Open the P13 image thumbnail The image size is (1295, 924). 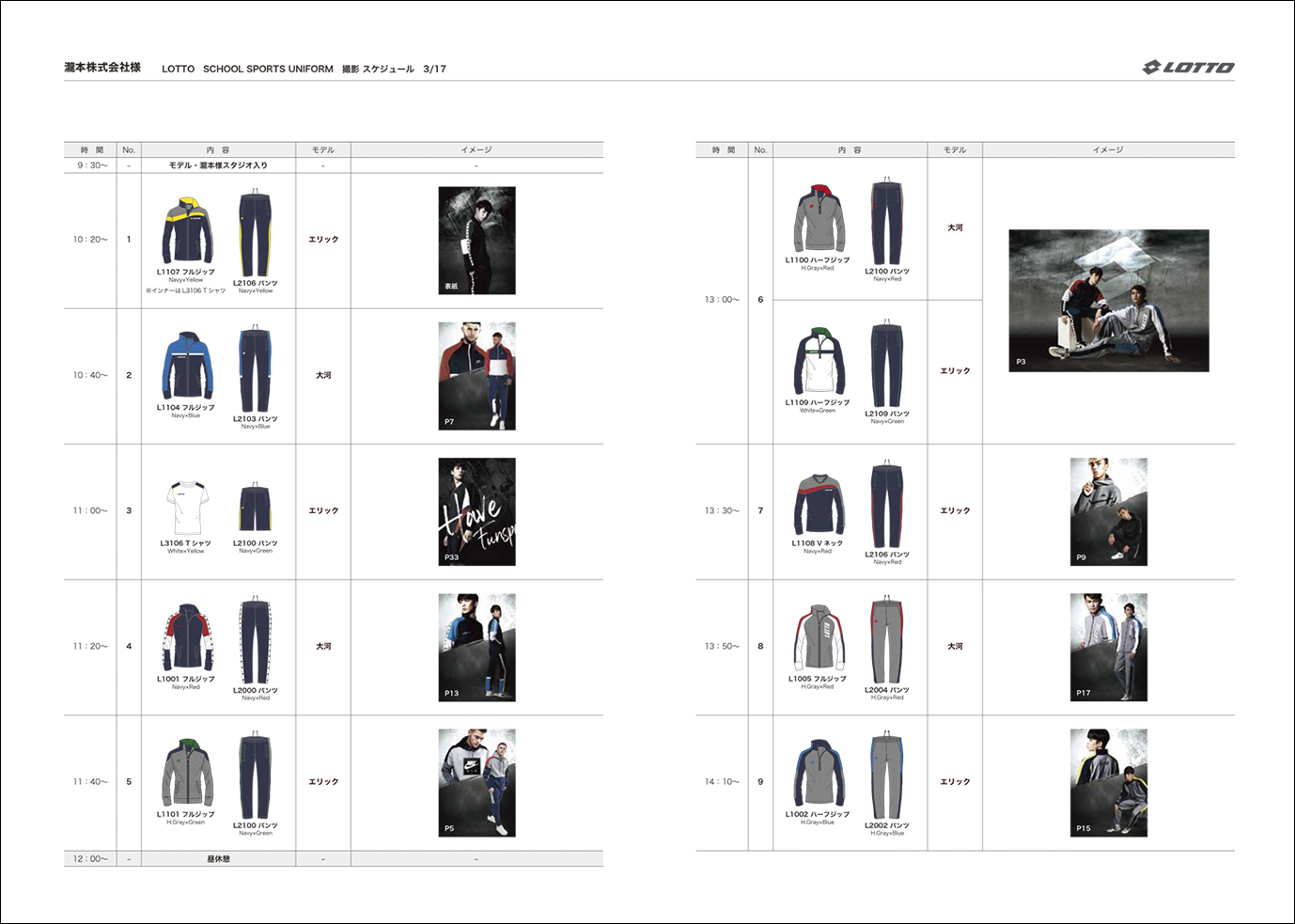(476, 647)
